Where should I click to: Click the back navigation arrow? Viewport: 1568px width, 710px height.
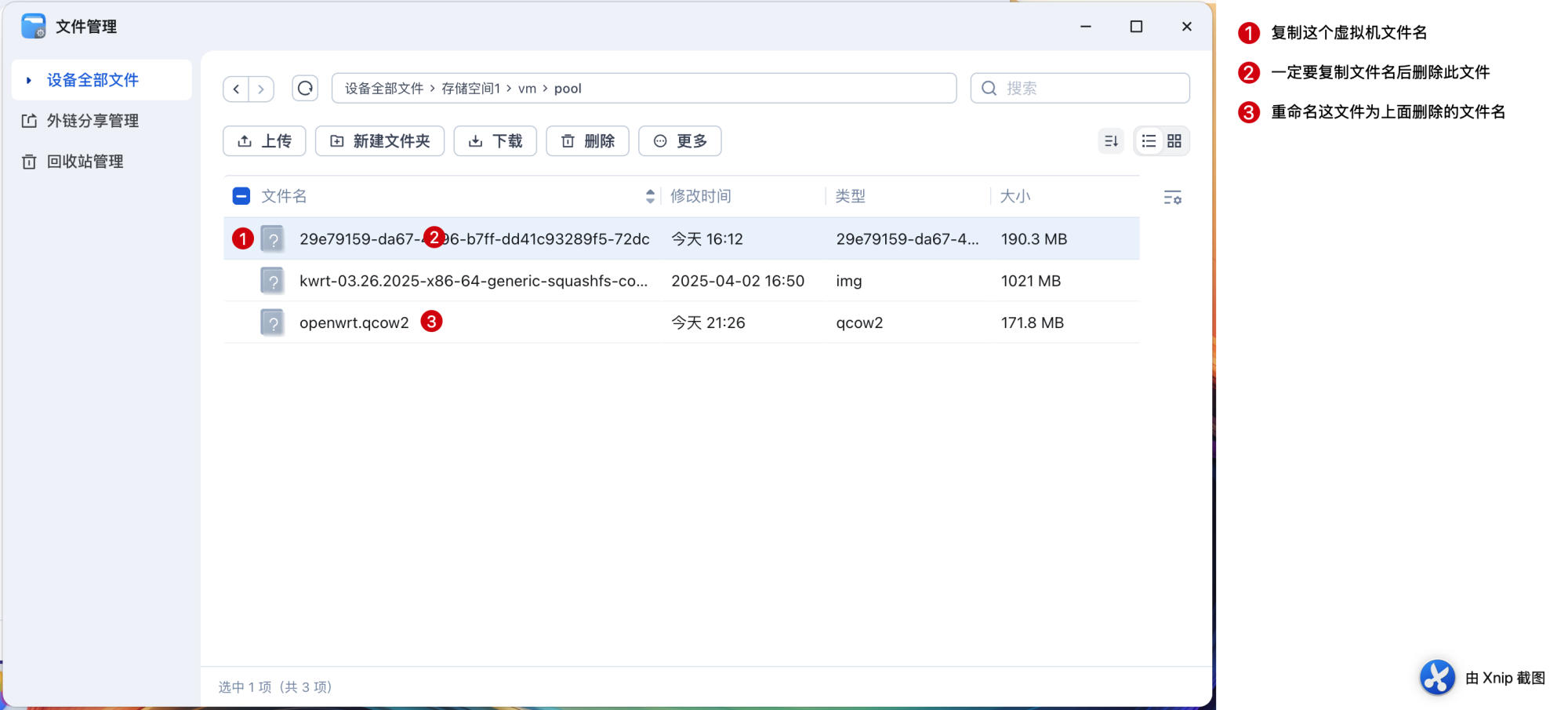coord(236,89)
